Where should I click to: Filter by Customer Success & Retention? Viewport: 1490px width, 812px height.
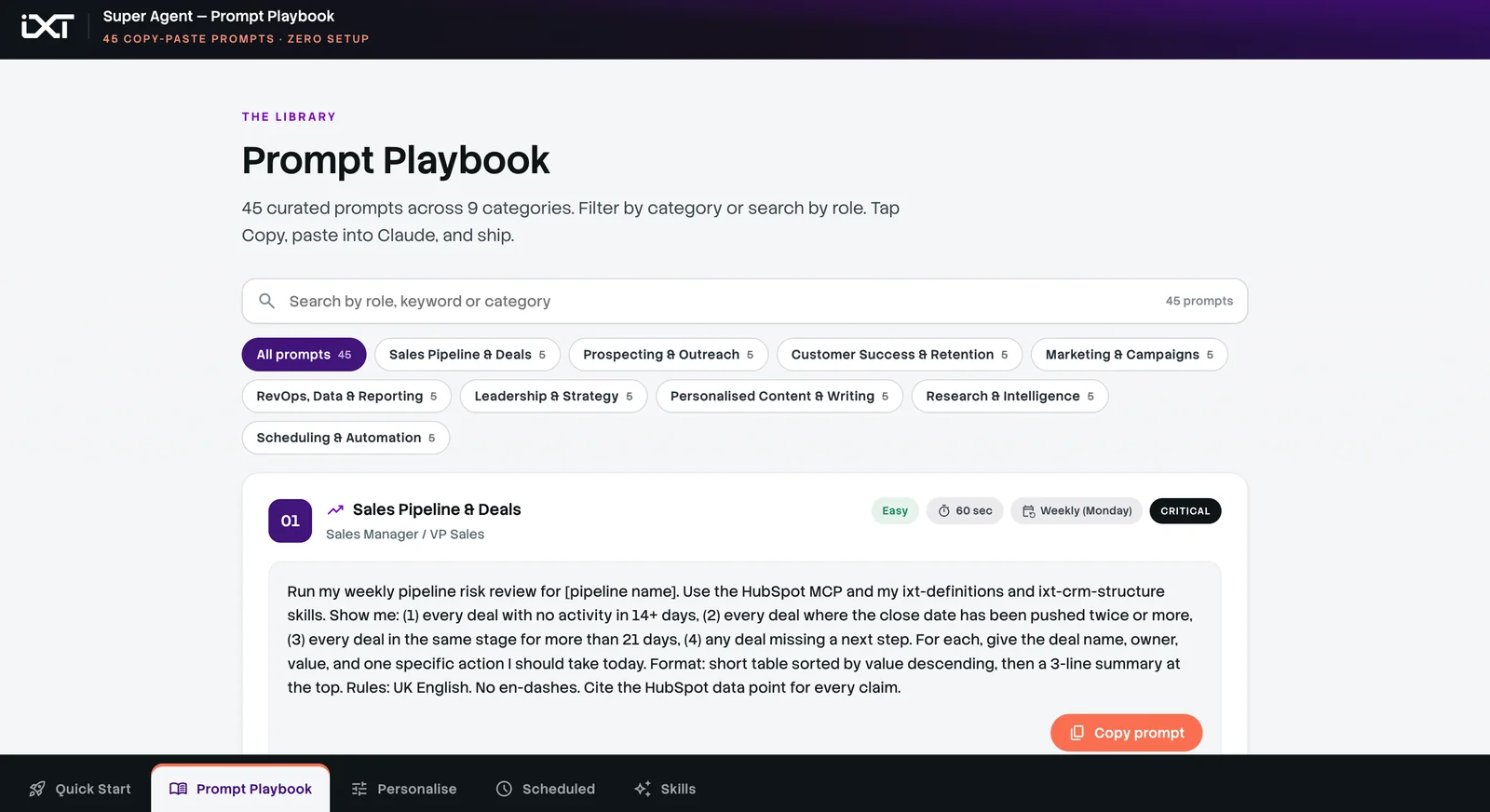coord(900,355)
